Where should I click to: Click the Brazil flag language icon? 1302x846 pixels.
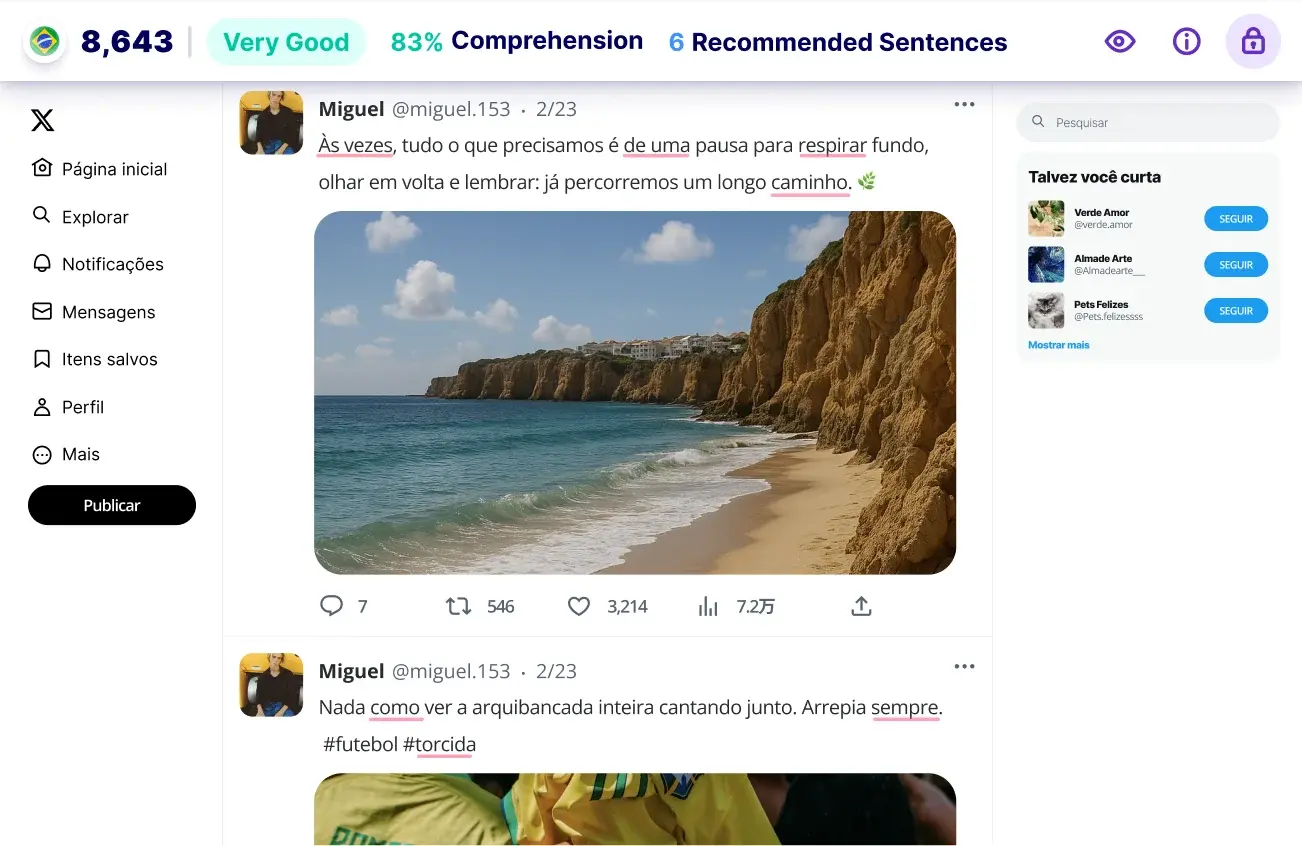pyautogui.click(x=44, y=42)
